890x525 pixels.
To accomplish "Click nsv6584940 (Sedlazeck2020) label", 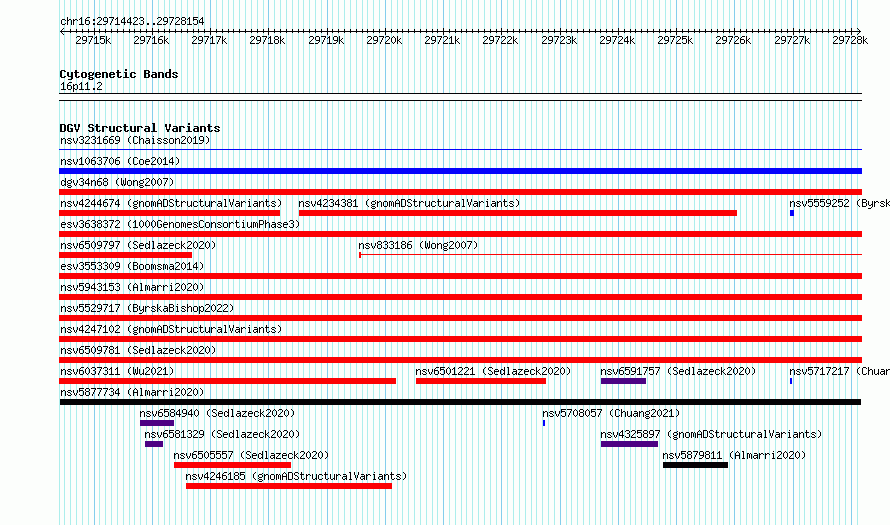I will [217, 413].
